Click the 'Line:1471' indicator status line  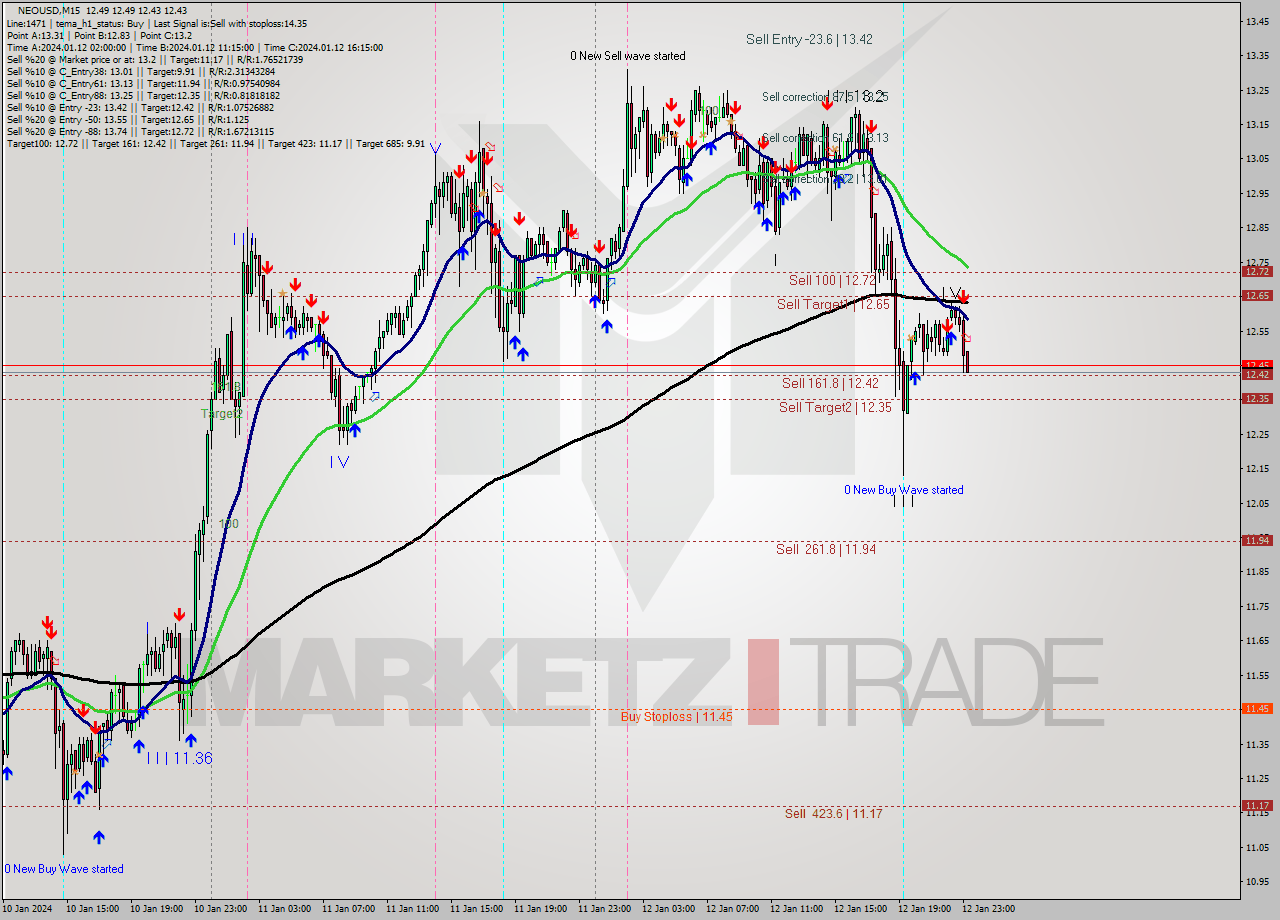pyautogui.click(x=157, y=23)
